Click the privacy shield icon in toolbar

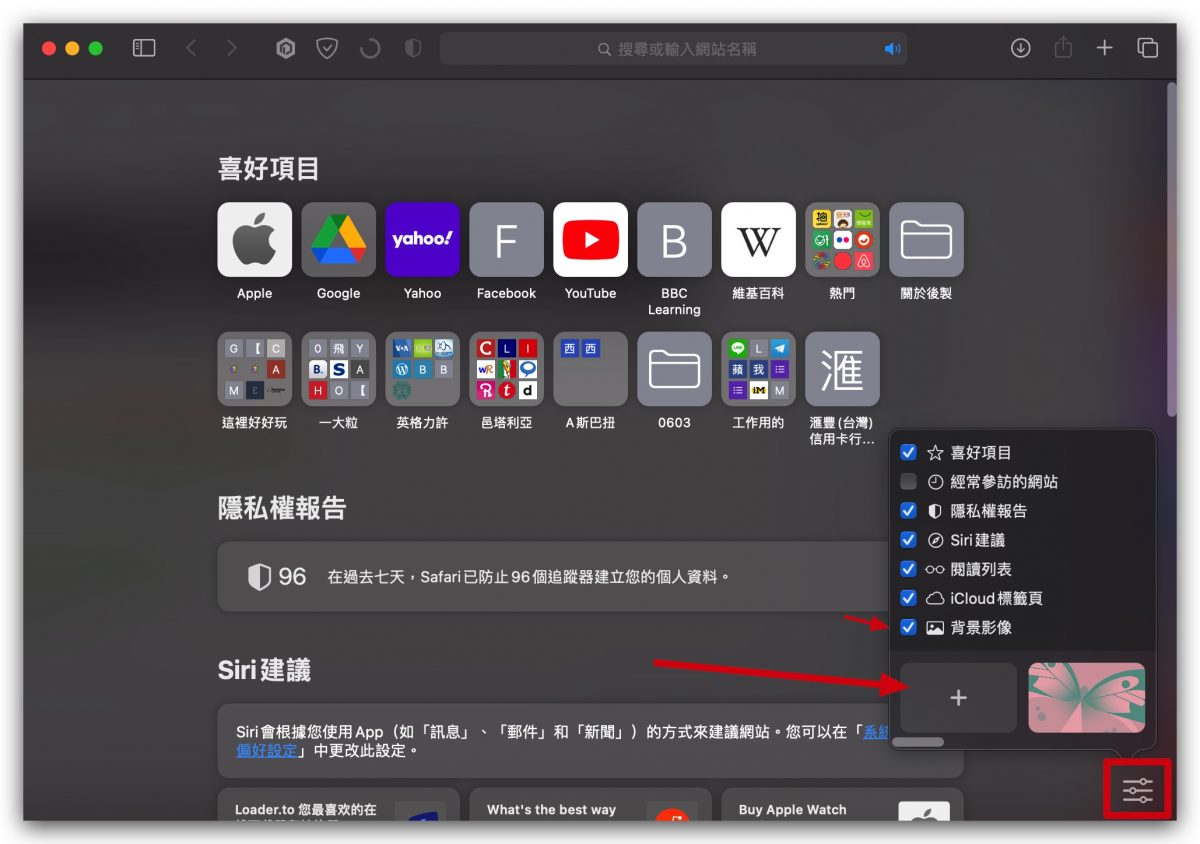[412, 48]
